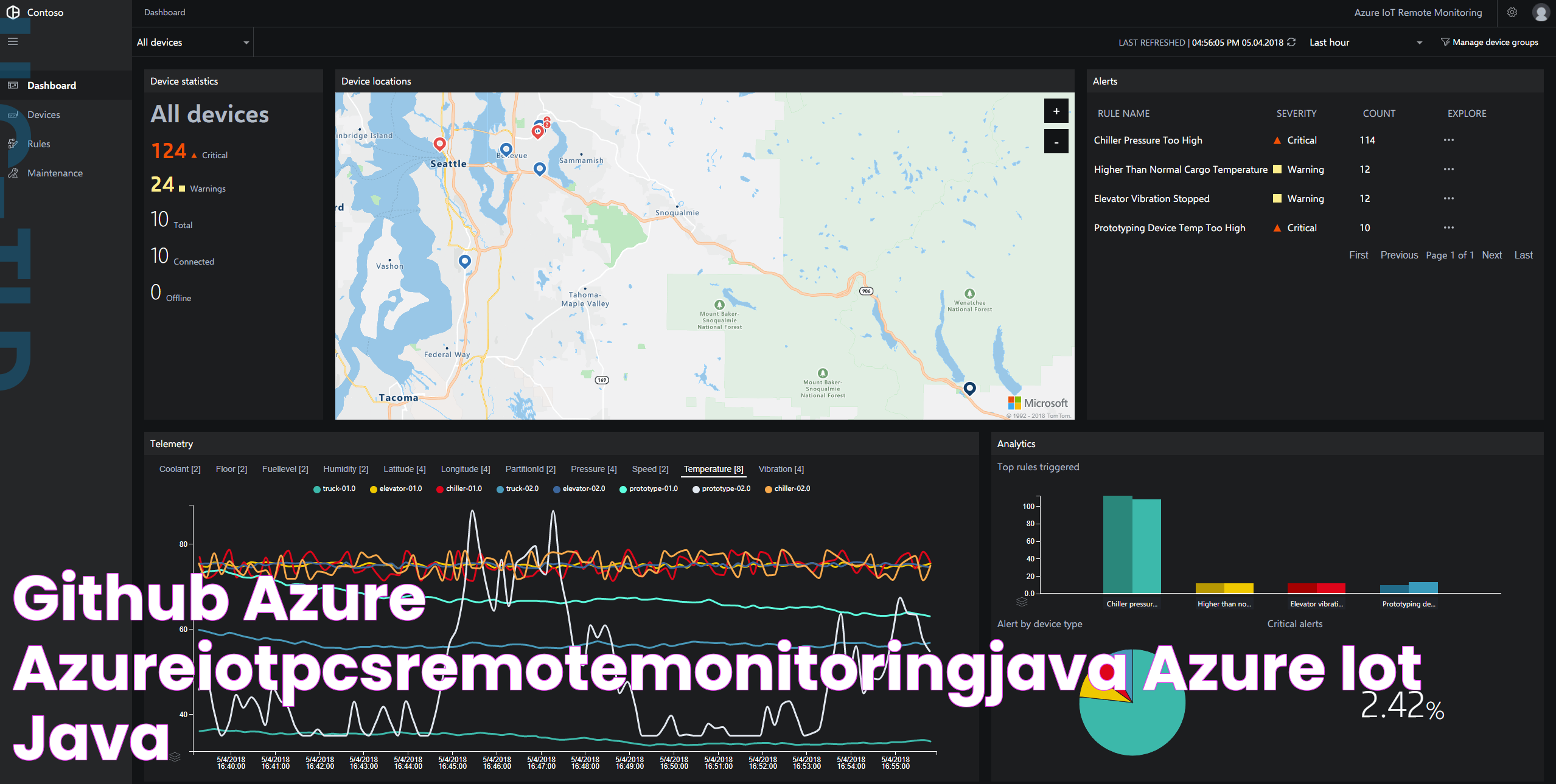This screenshot has height=784, width=1556.
Task: Click the Previous page link in Alerts
Action: [1399, 255]
